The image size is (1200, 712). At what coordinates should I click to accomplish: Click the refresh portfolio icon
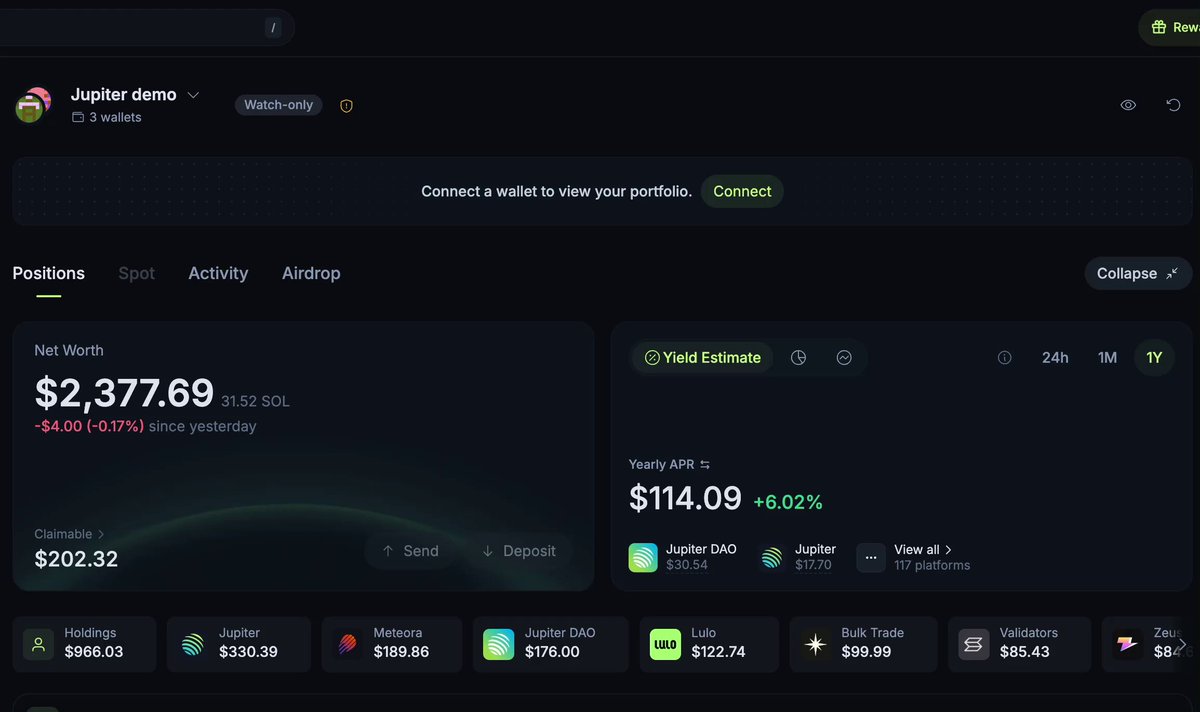pyautogui.click(x=1174, y=105)
